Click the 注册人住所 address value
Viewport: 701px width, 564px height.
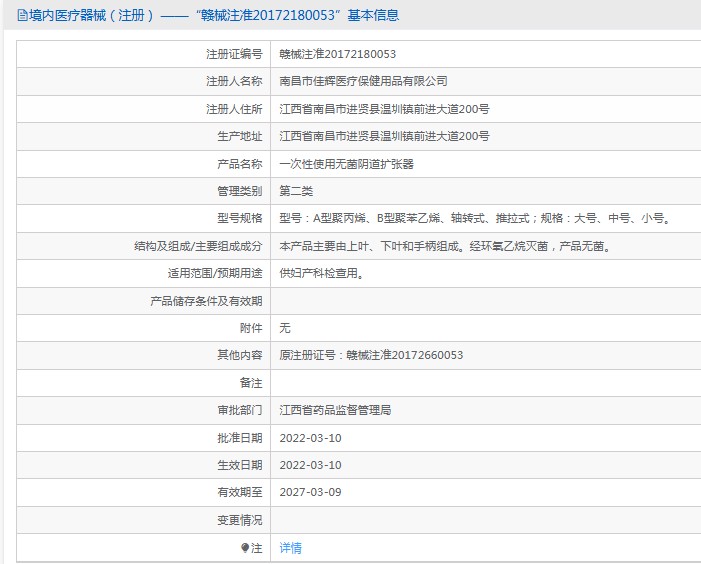click(384, 109)
